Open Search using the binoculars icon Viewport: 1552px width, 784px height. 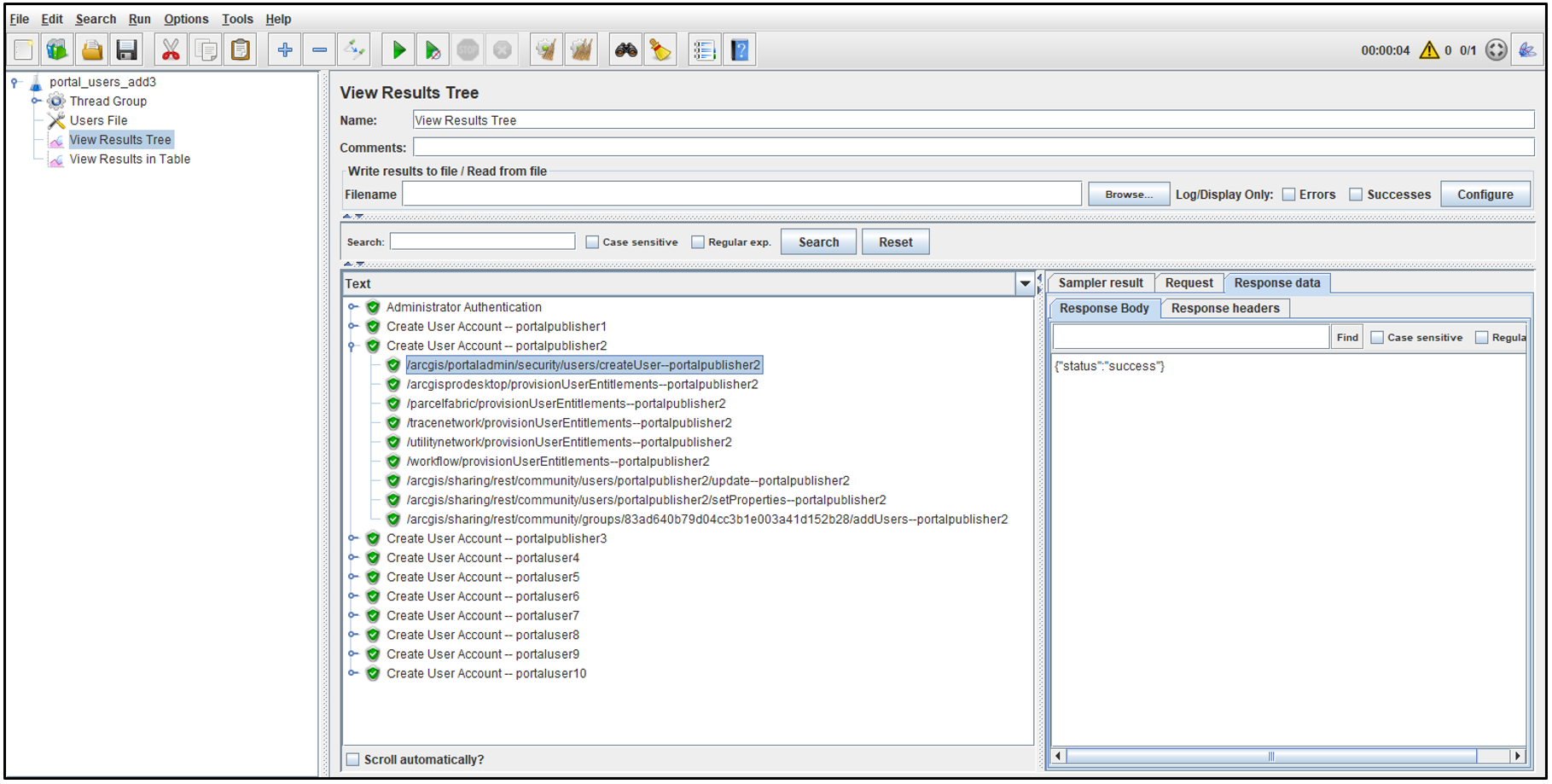625,49
